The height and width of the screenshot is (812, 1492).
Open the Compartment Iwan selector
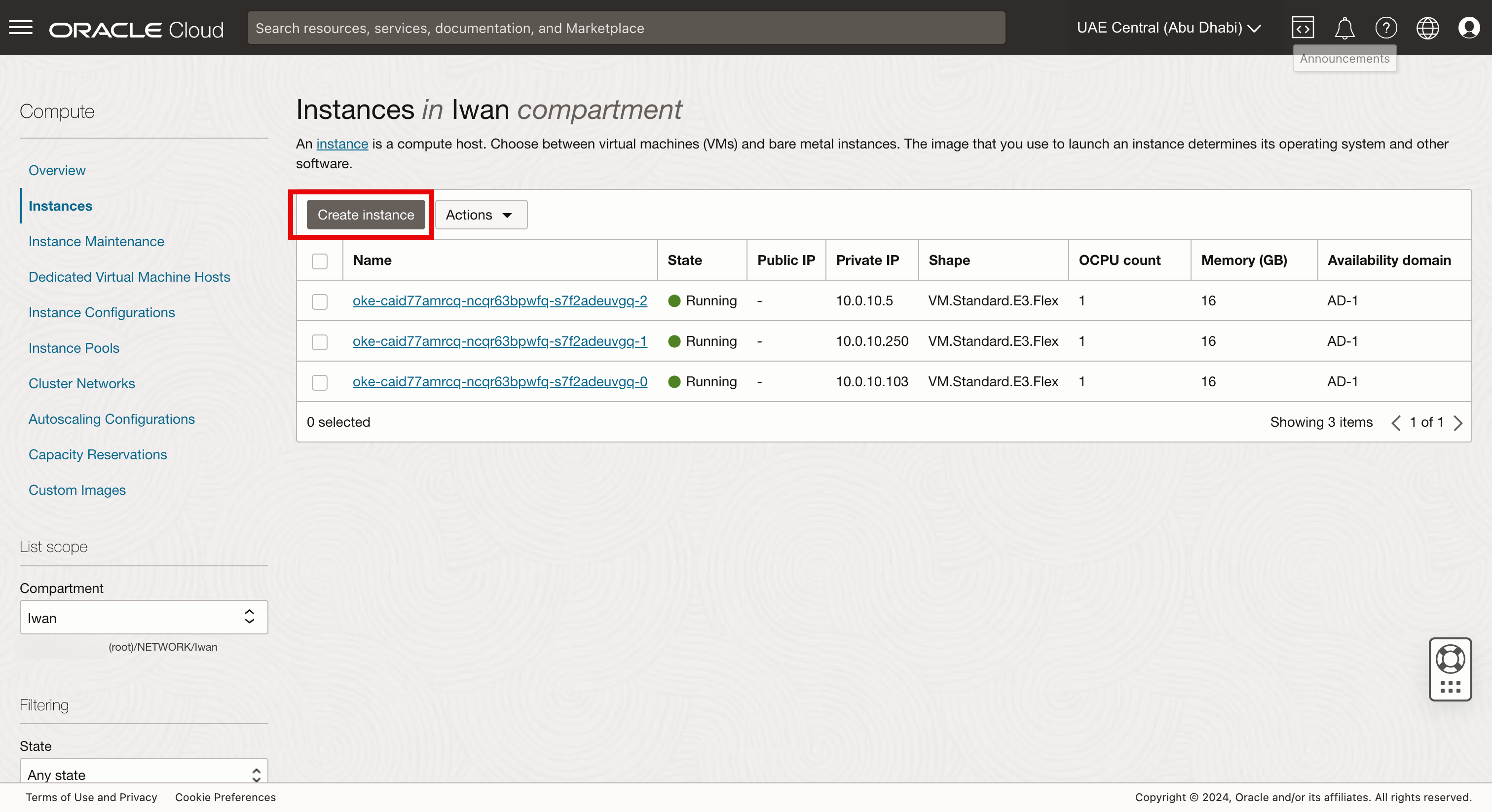coord(144,618)
